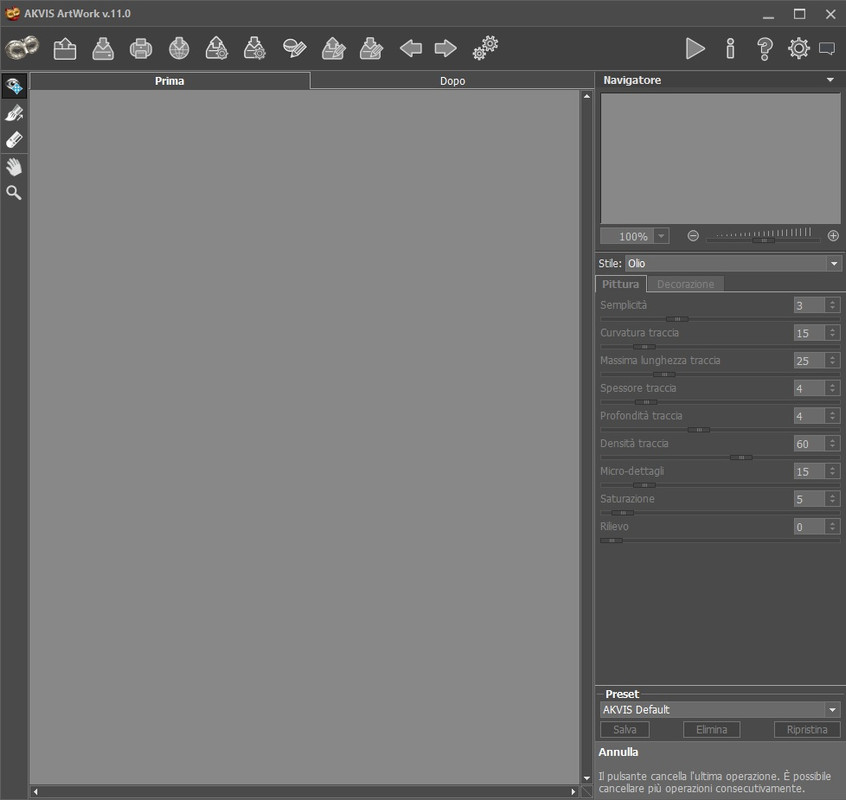846x800 pixels.
Task: Click vertical scrollbar up arrow
Action: (x=586, y=96)
